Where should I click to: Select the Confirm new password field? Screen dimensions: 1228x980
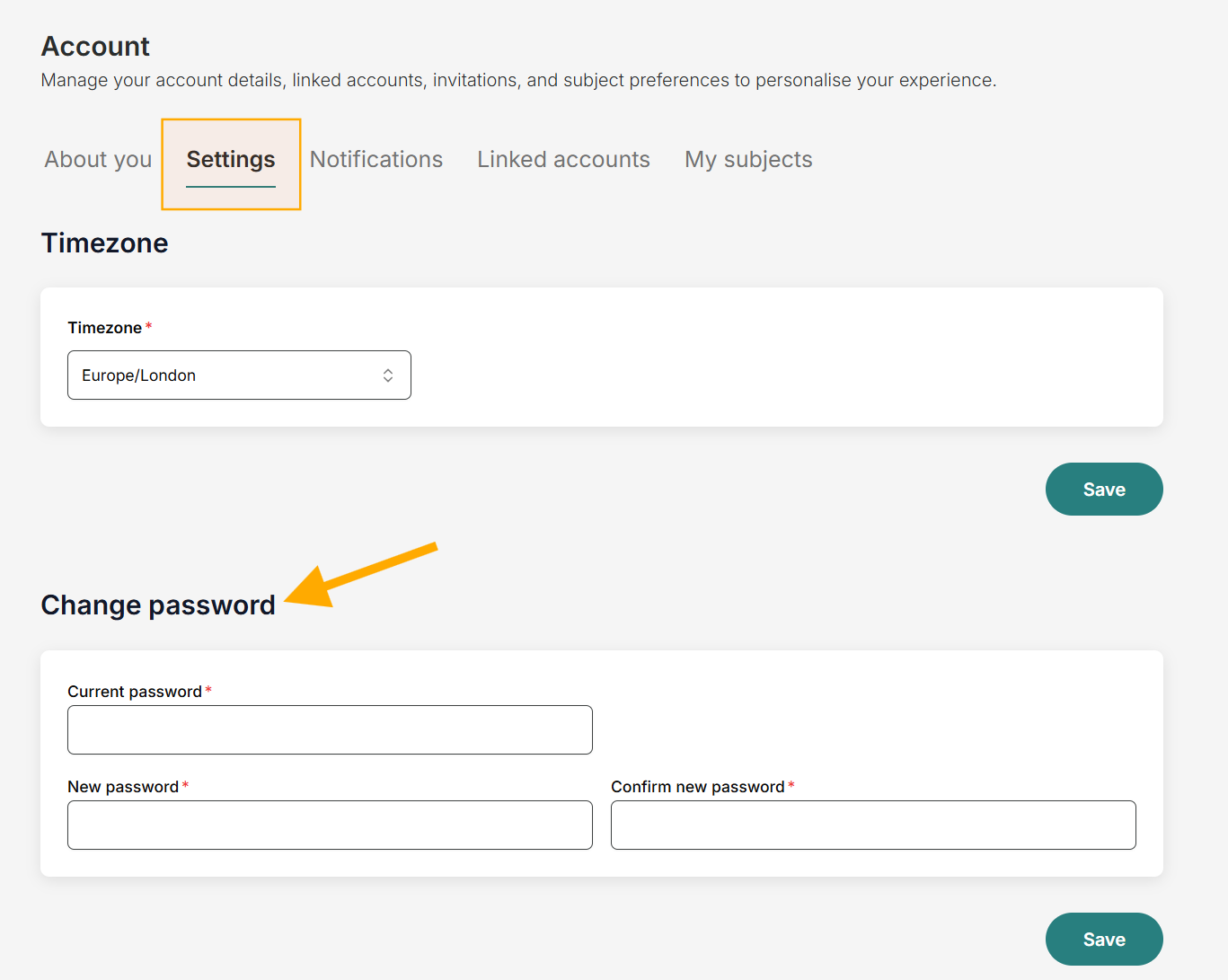(x=873, y=825)
